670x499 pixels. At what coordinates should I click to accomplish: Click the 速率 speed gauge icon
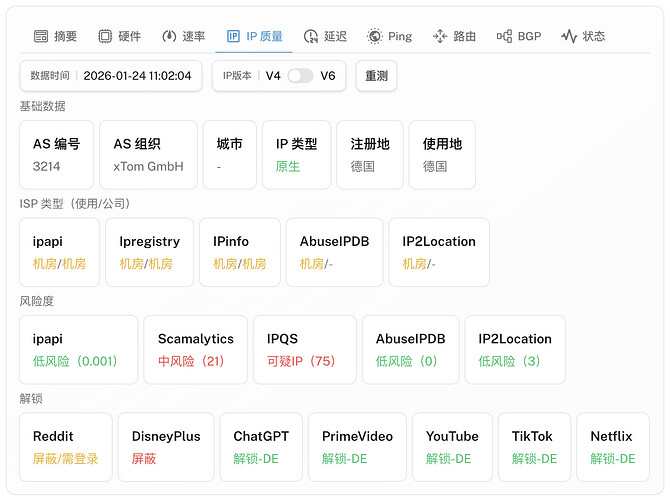click(169, 36)
